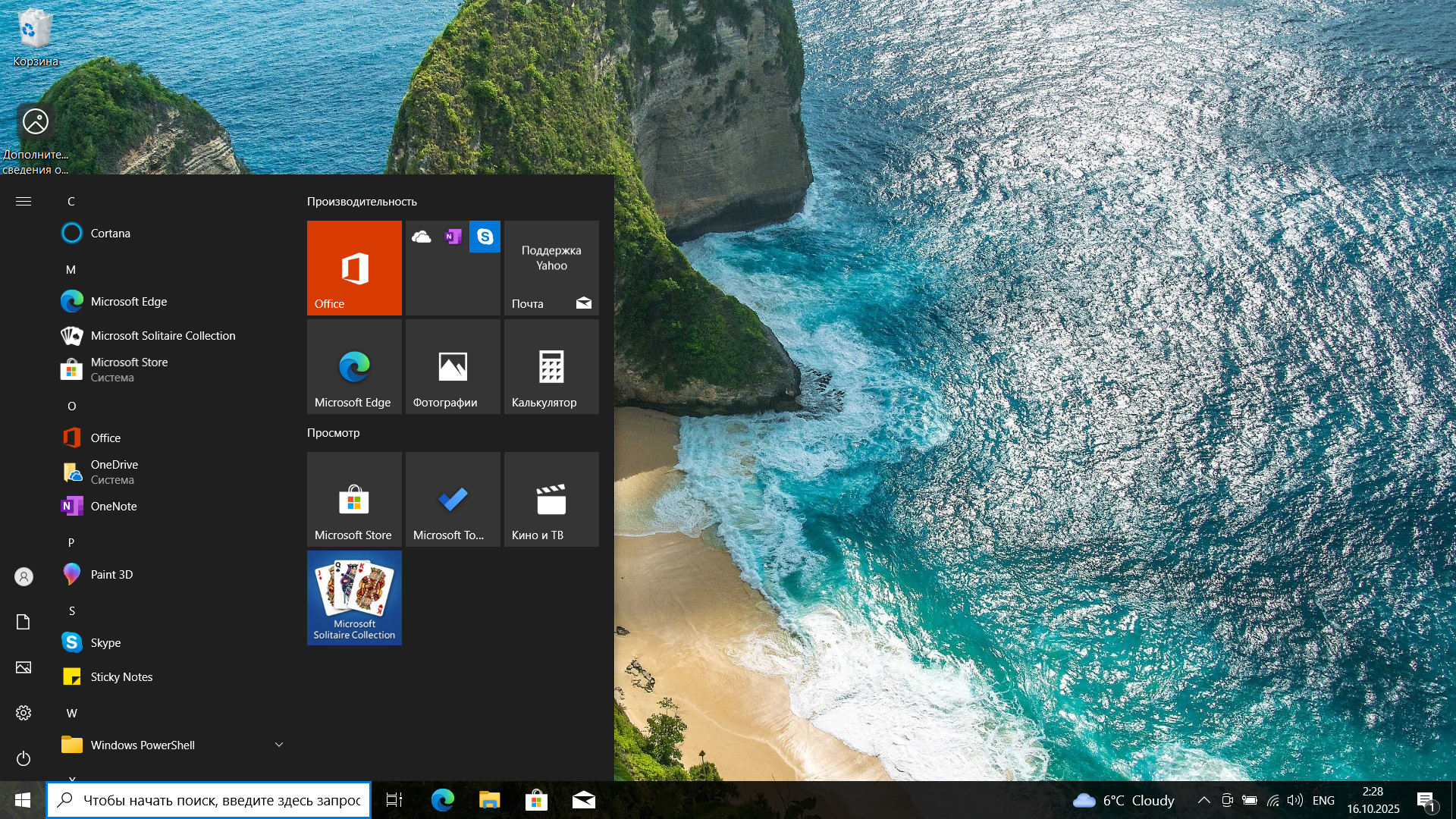
Task: Show hidden system tray icons
Action: tap(1203, 800)
